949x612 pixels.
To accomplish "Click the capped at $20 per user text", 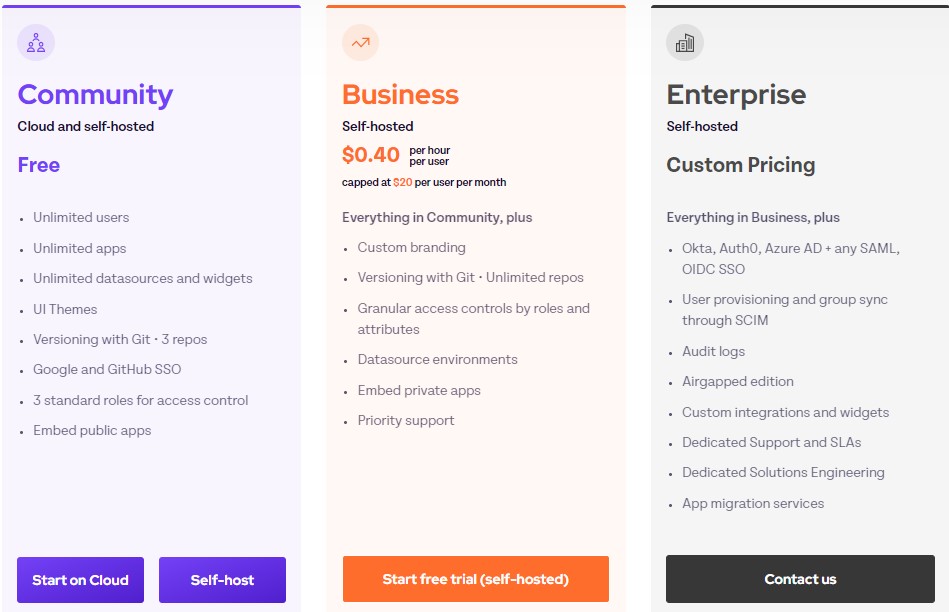I will [424, 182].
